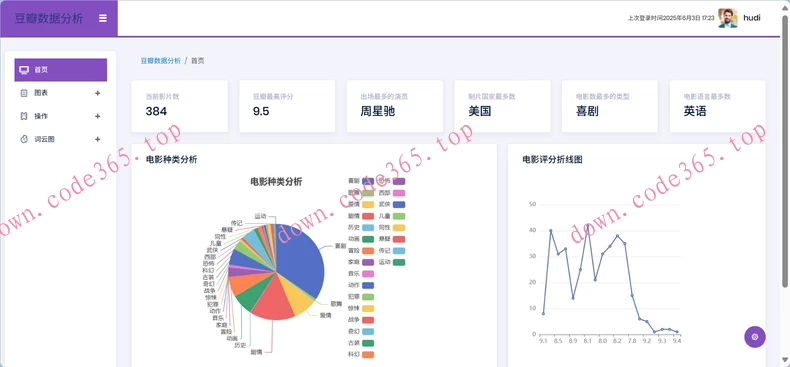Expand the 图表 menu with its plus sign
Viewport: 790px width, 367px height.
(98, 93)
